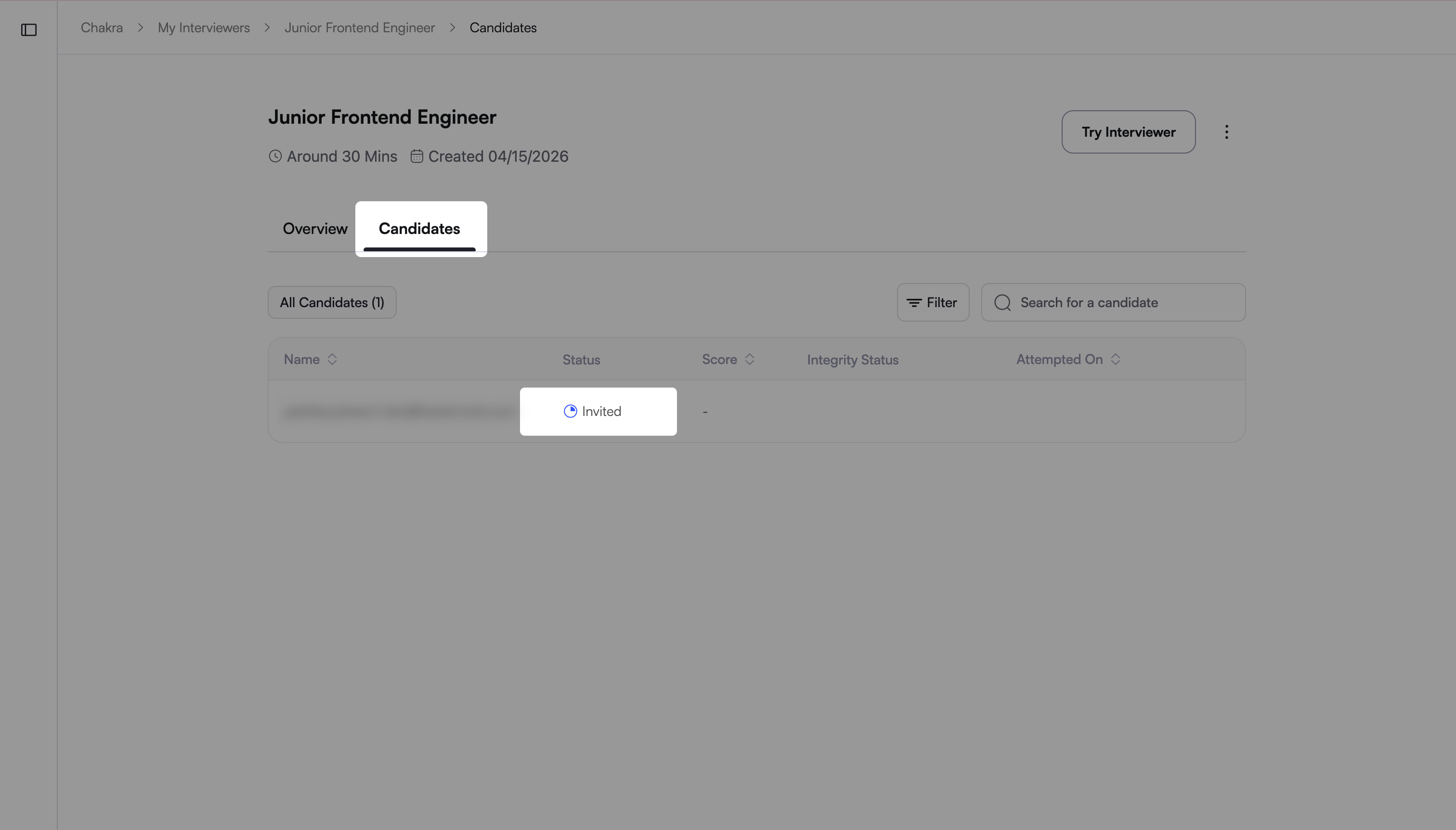Navigate to My Interviewers breadcrumb
Image resolution: width=1456 pixels, height=830 pixels.
204,28
